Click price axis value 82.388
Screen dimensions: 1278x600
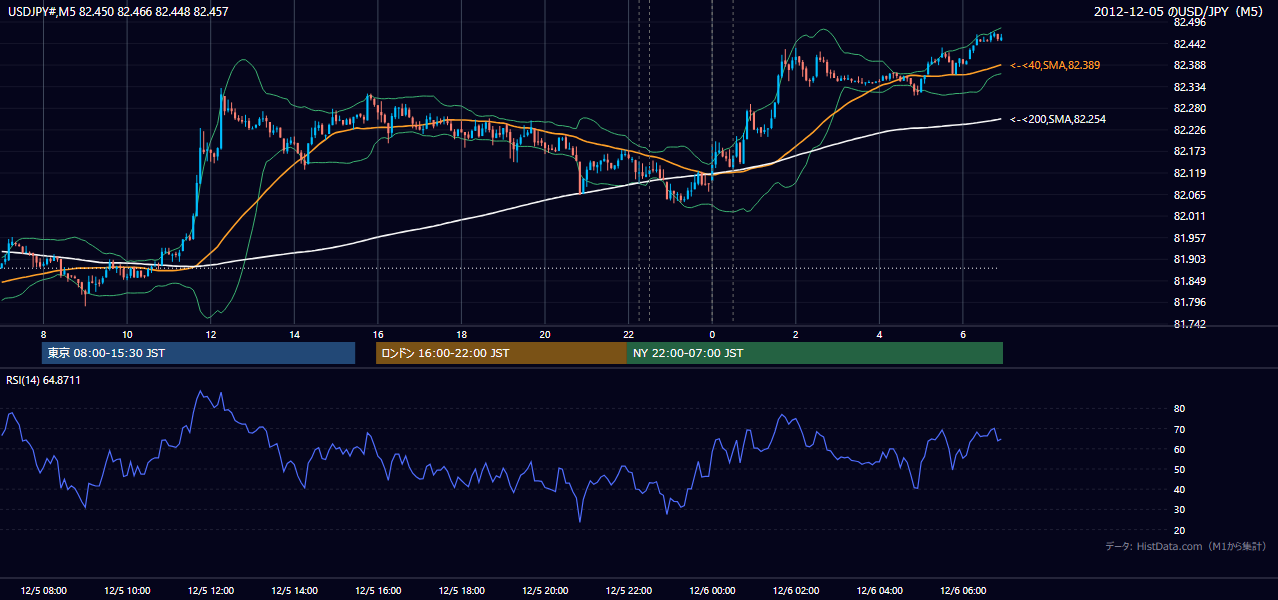tap(1190, 65)
